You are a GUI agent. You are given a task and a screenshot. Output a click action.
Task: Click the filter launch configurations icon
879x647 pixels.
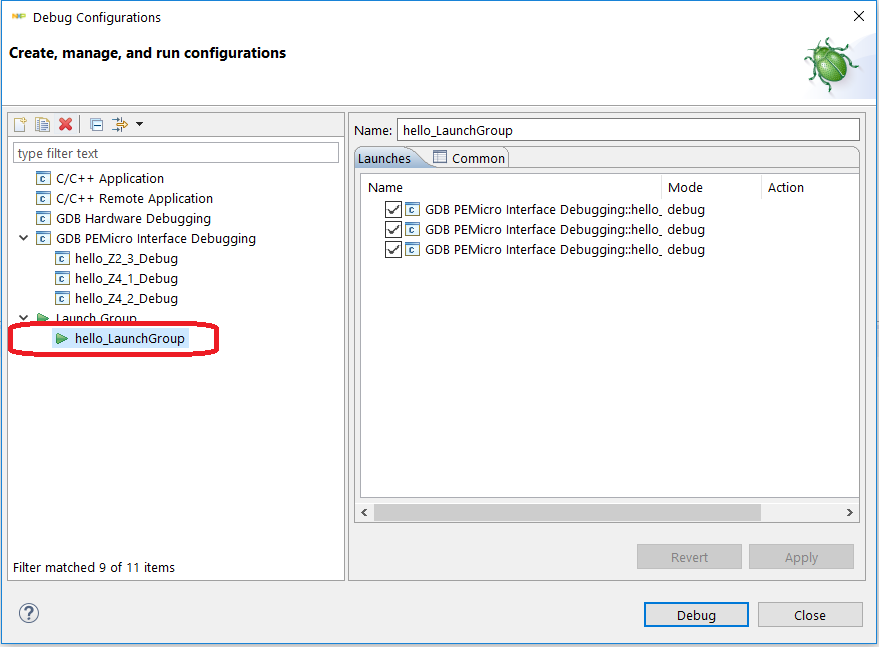pyautogui.click(x=120, y=124)
